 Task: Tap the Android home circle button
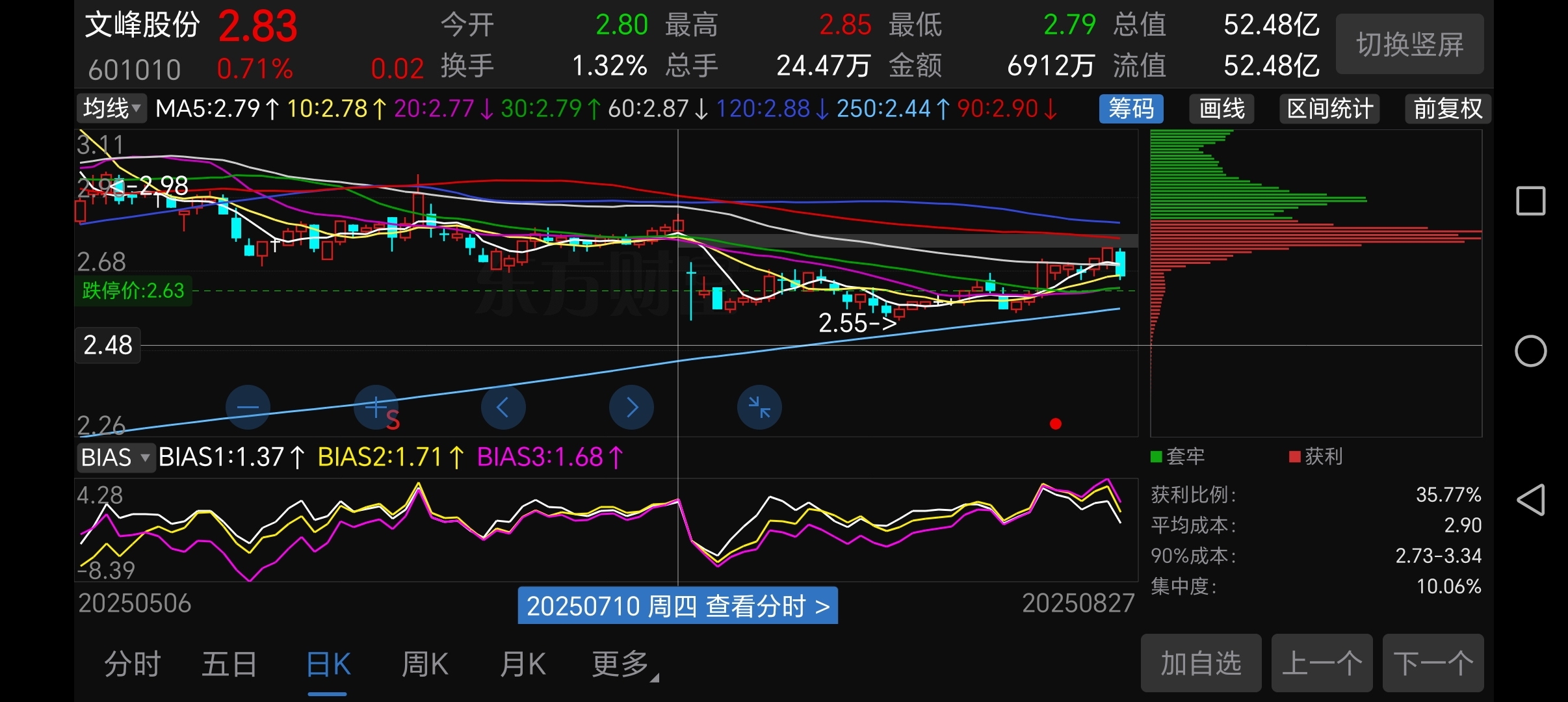(x=1530, y=351)
